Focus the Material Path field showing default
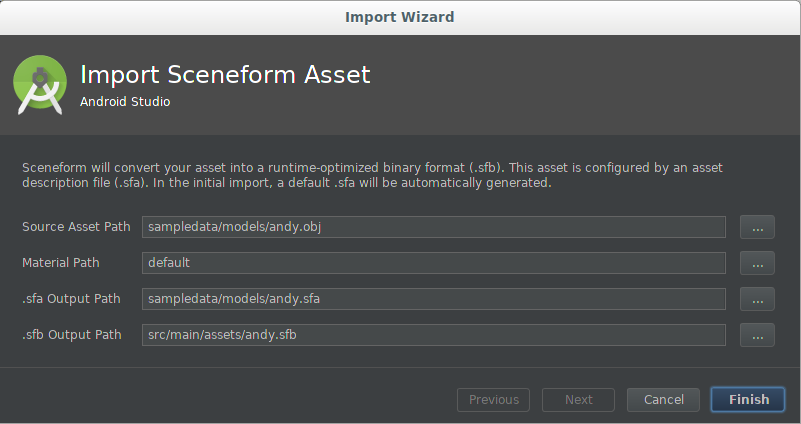This screenshot has width=801, height=424. point(433,263)
